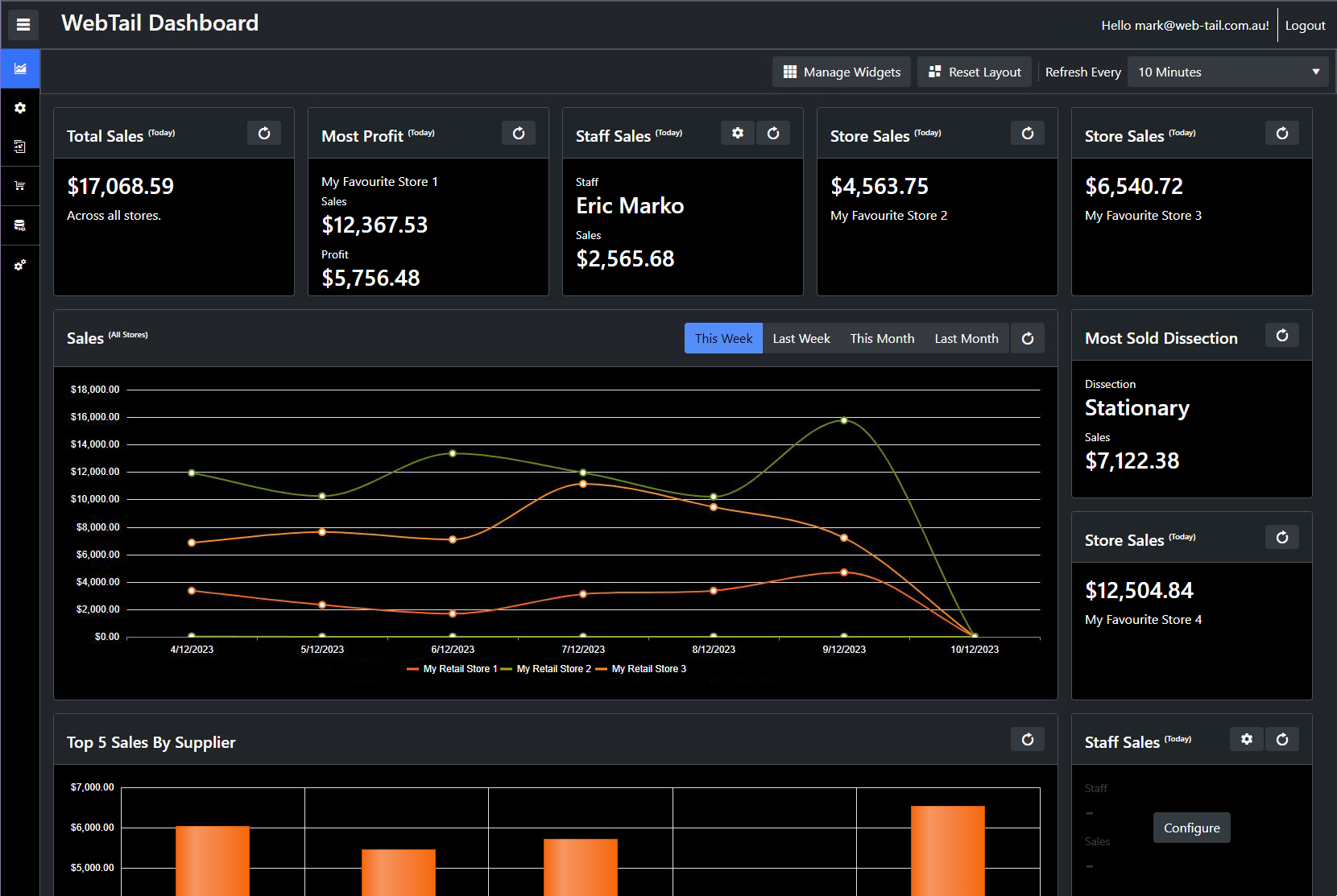The image size is (1337, 896).
Task: Switch the sales chart to This Month
Action: pyautogui.click(x=882, y=339)
